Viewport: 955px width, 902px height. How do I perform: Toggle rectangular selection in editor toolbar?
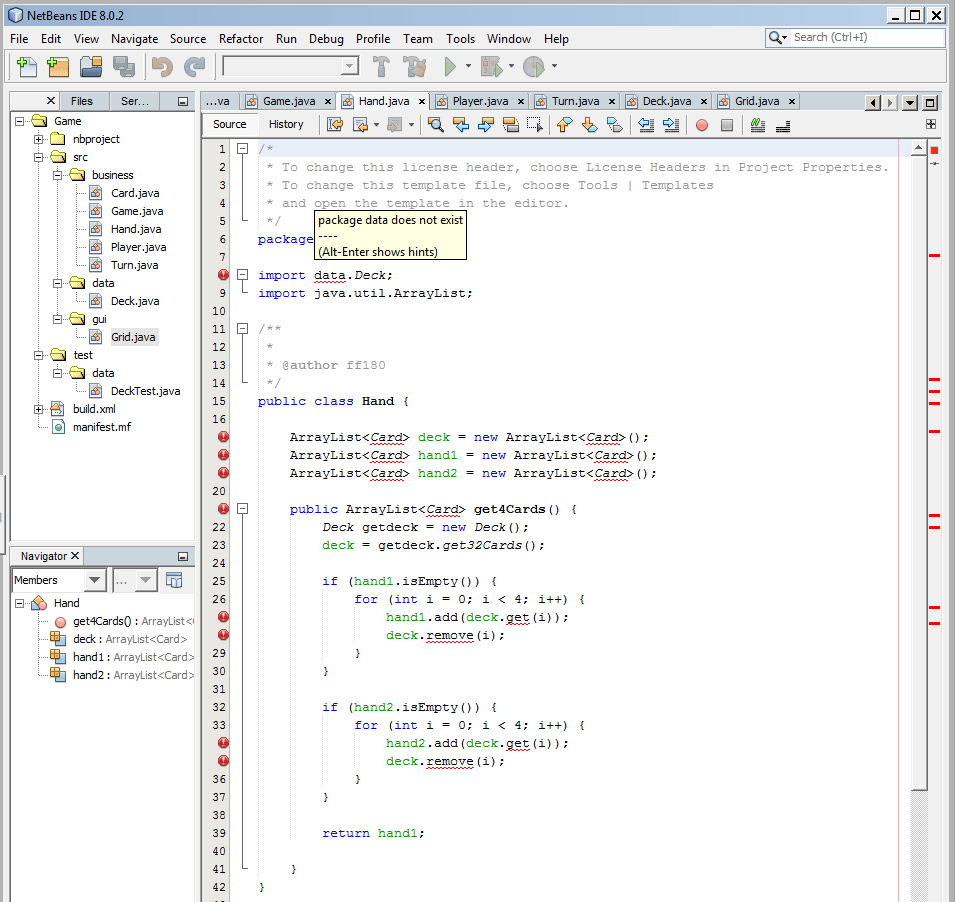[535, 125]
